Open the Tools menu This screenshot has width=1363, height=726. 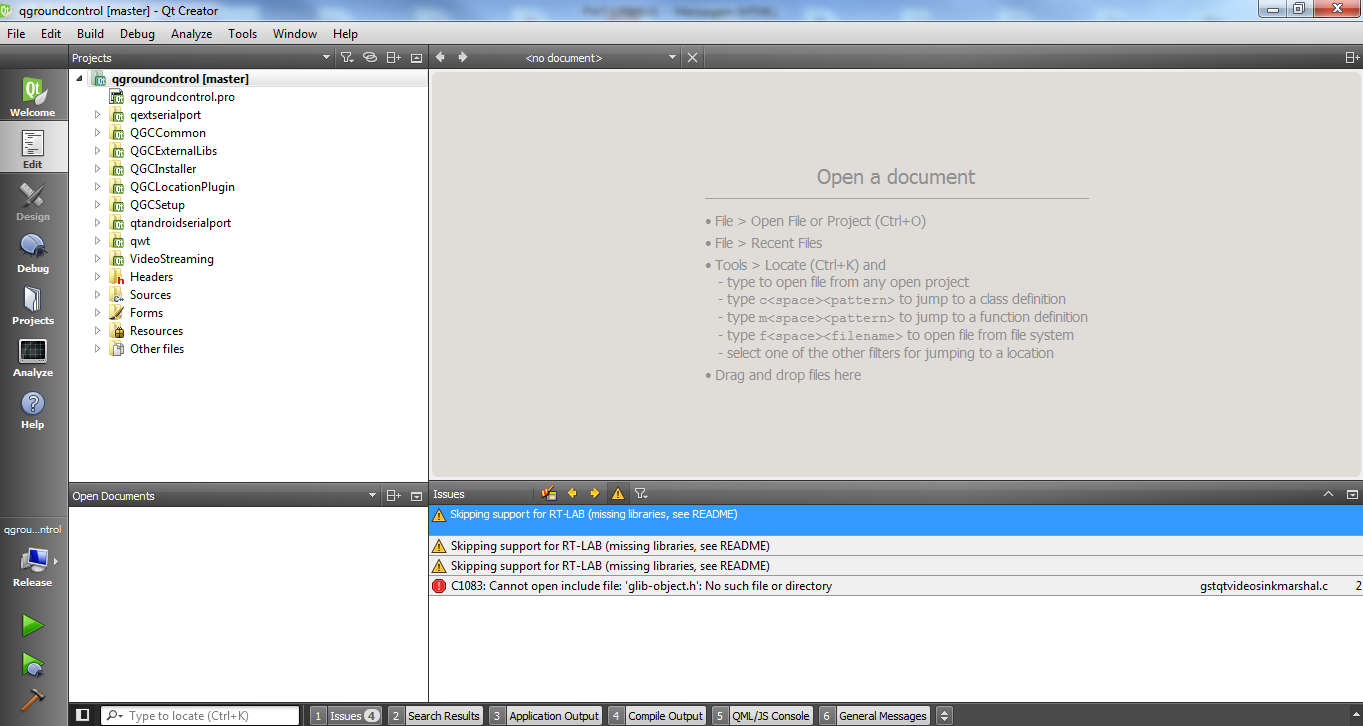[242, 33]
